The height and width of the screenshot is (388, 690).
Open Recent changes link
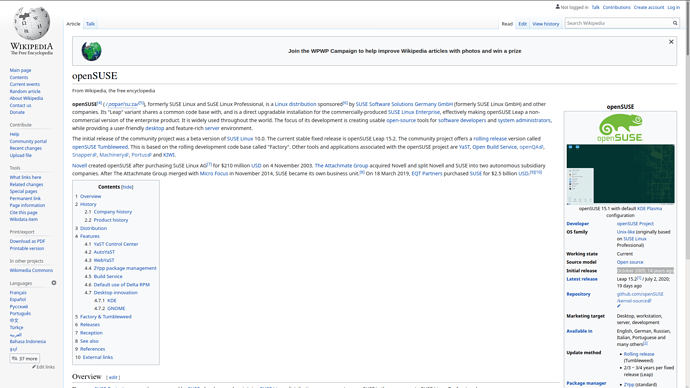[x=26, y=148]
